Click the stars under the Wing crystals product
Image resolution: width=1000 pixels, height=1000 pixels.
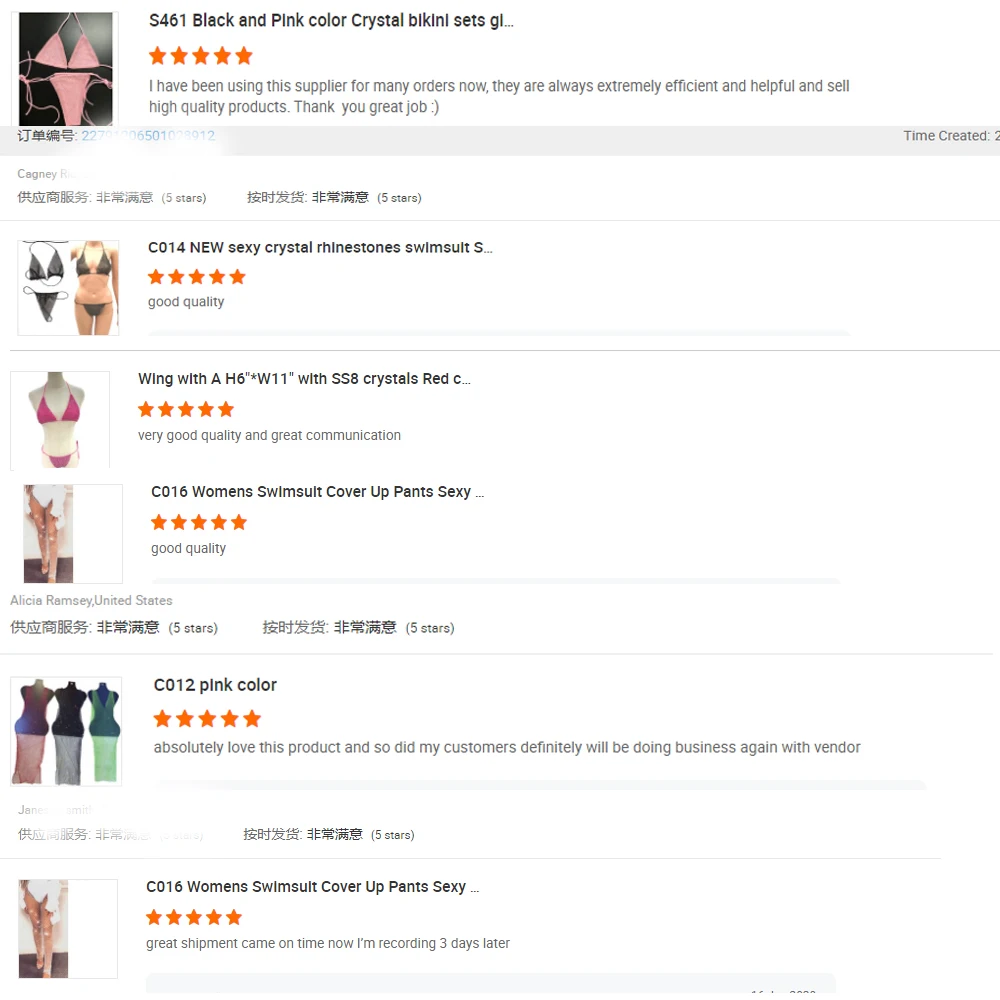point(186,409)
